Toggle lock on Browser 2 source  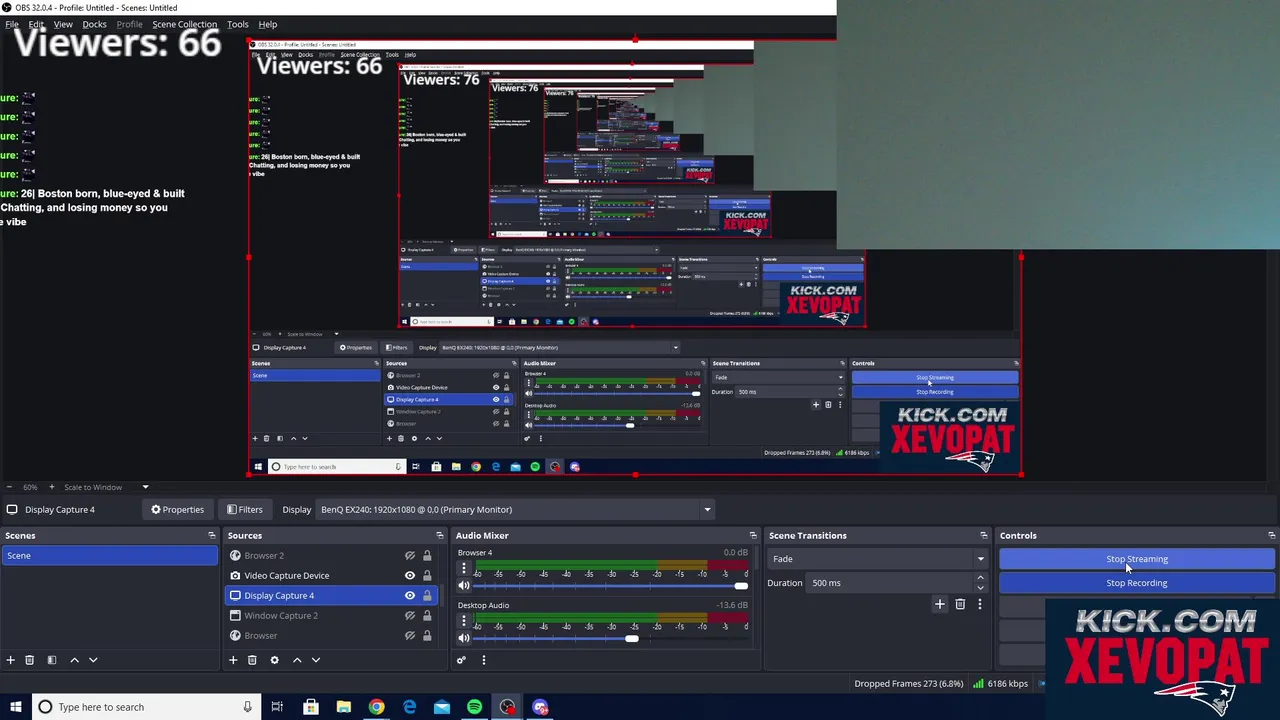[427, 556]
